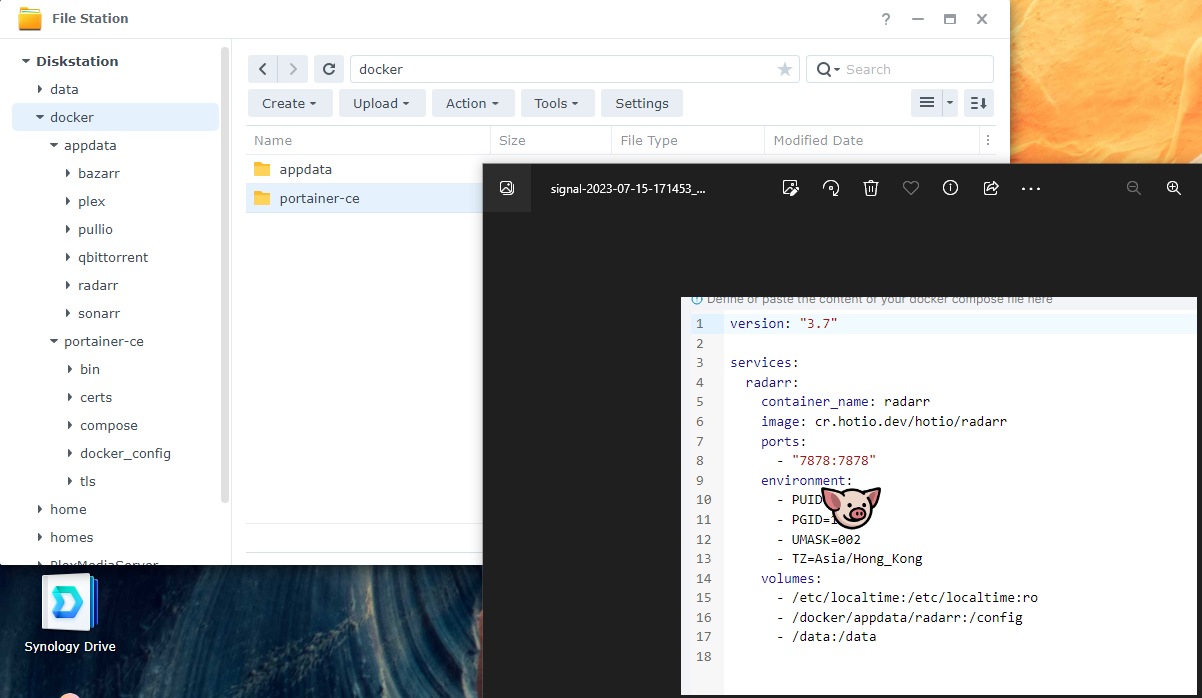Delete the image in photo viewer

click(871, 188)
